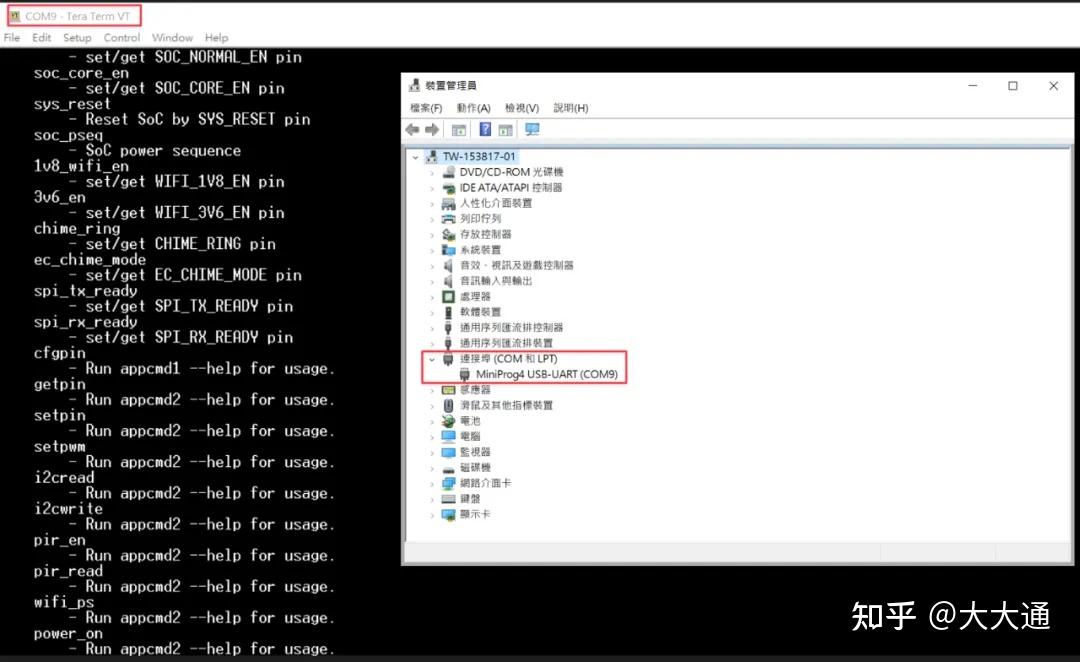Expand the 處理器 tree node
Viewport: 1080px width, 662px height.
431,295
